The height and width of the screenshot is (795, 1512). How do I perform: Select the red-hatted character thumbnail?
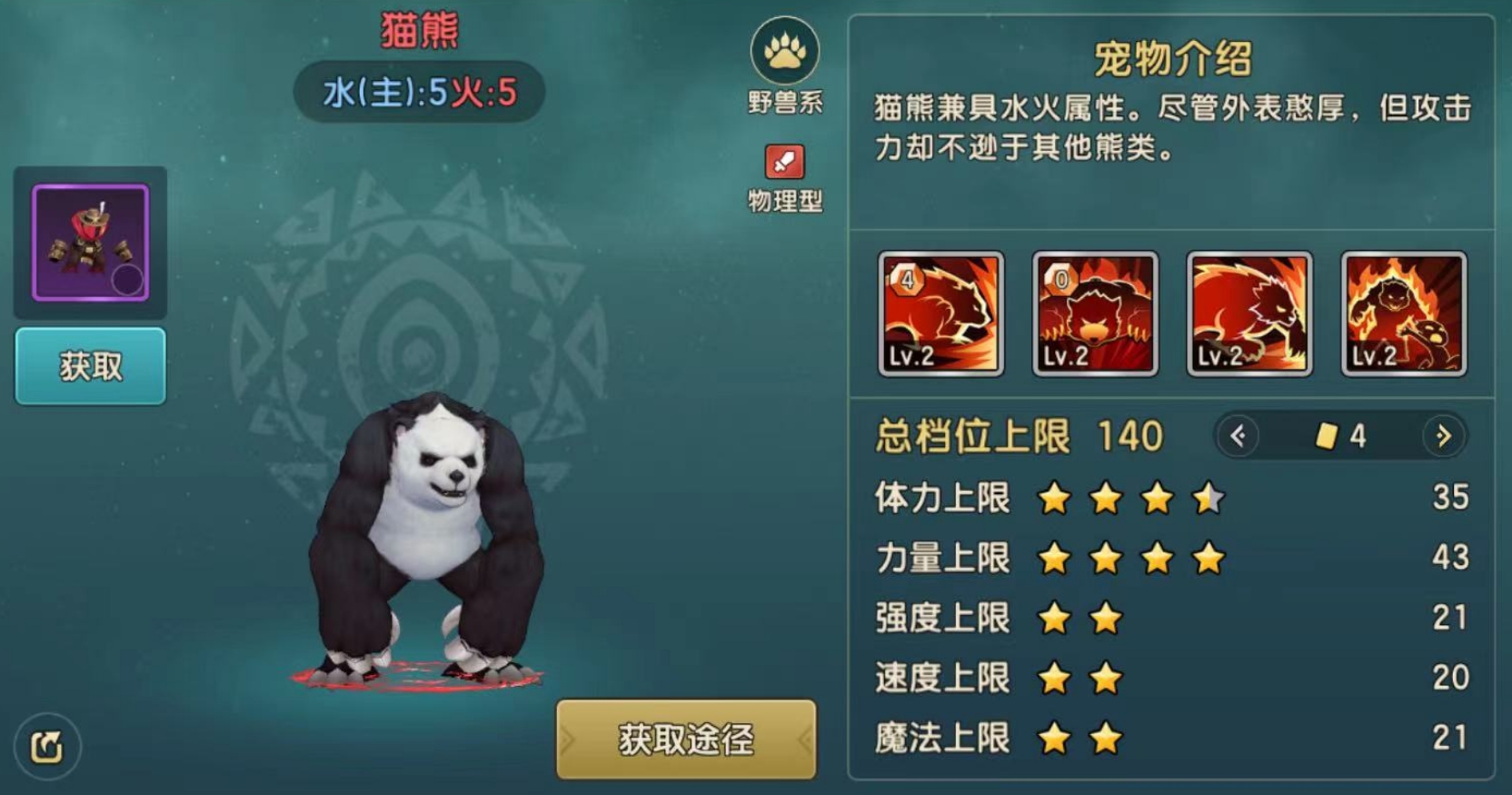(x=90, y=243)
